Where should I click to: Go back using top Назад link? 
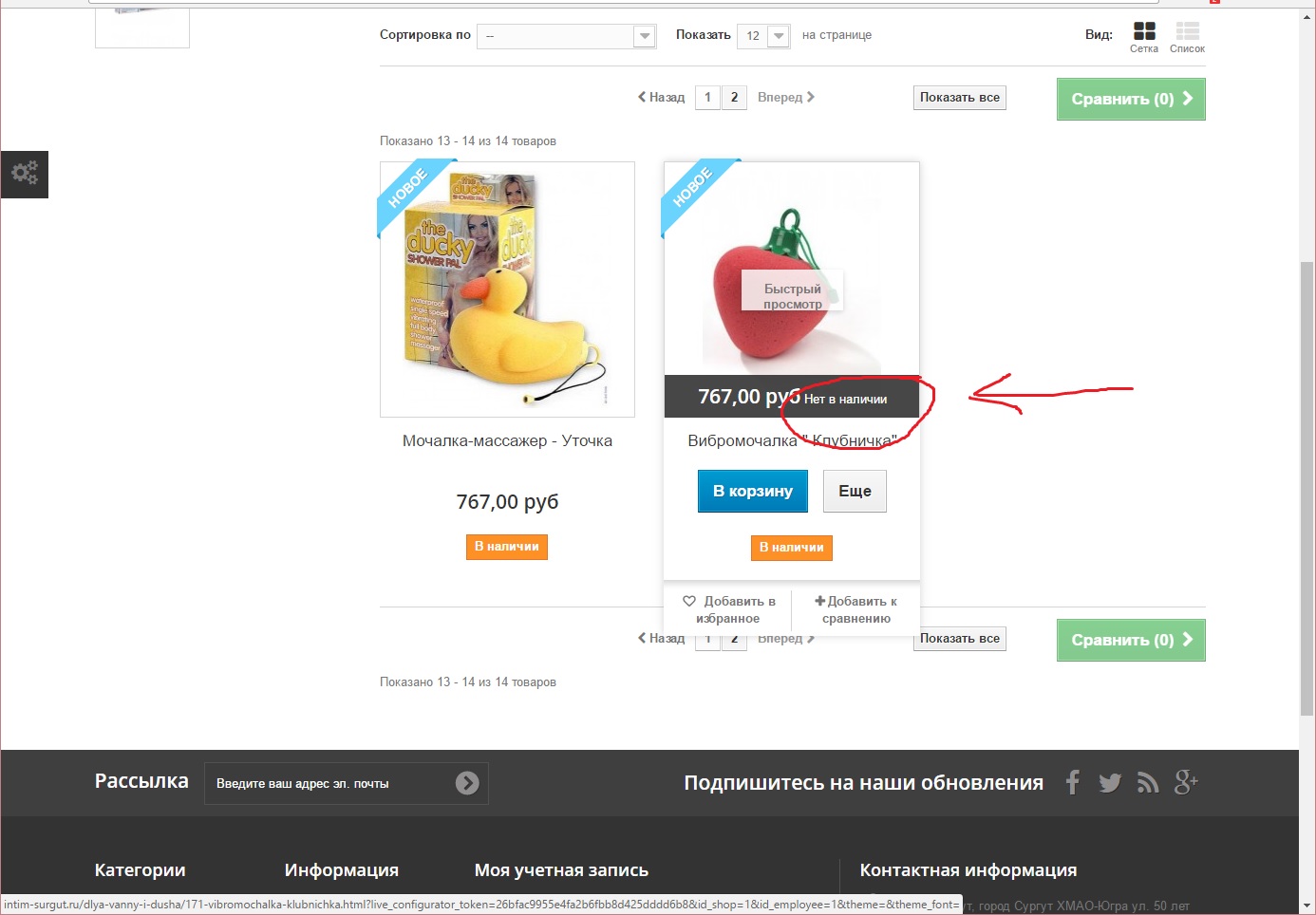tap(661, 97)
